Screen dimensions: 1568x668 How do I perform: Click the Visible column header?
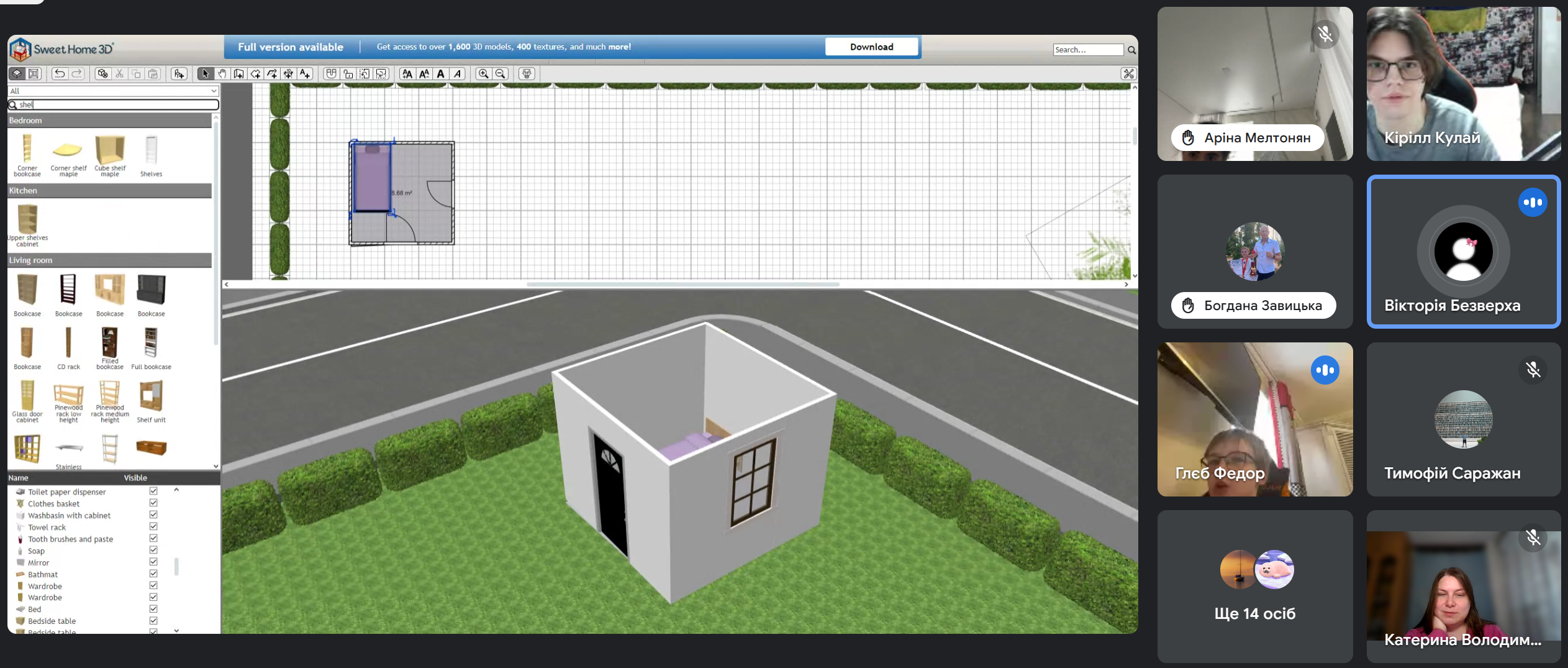pyautogui.click(x=135, y=478)
